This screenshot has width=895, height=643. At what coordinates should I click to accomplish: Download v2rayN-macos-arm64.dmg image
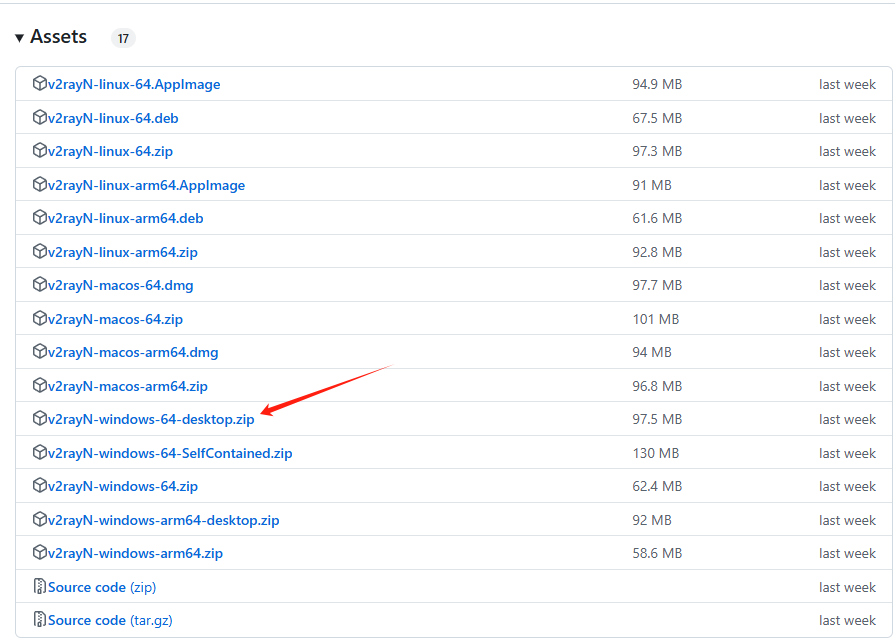point(133,353)
